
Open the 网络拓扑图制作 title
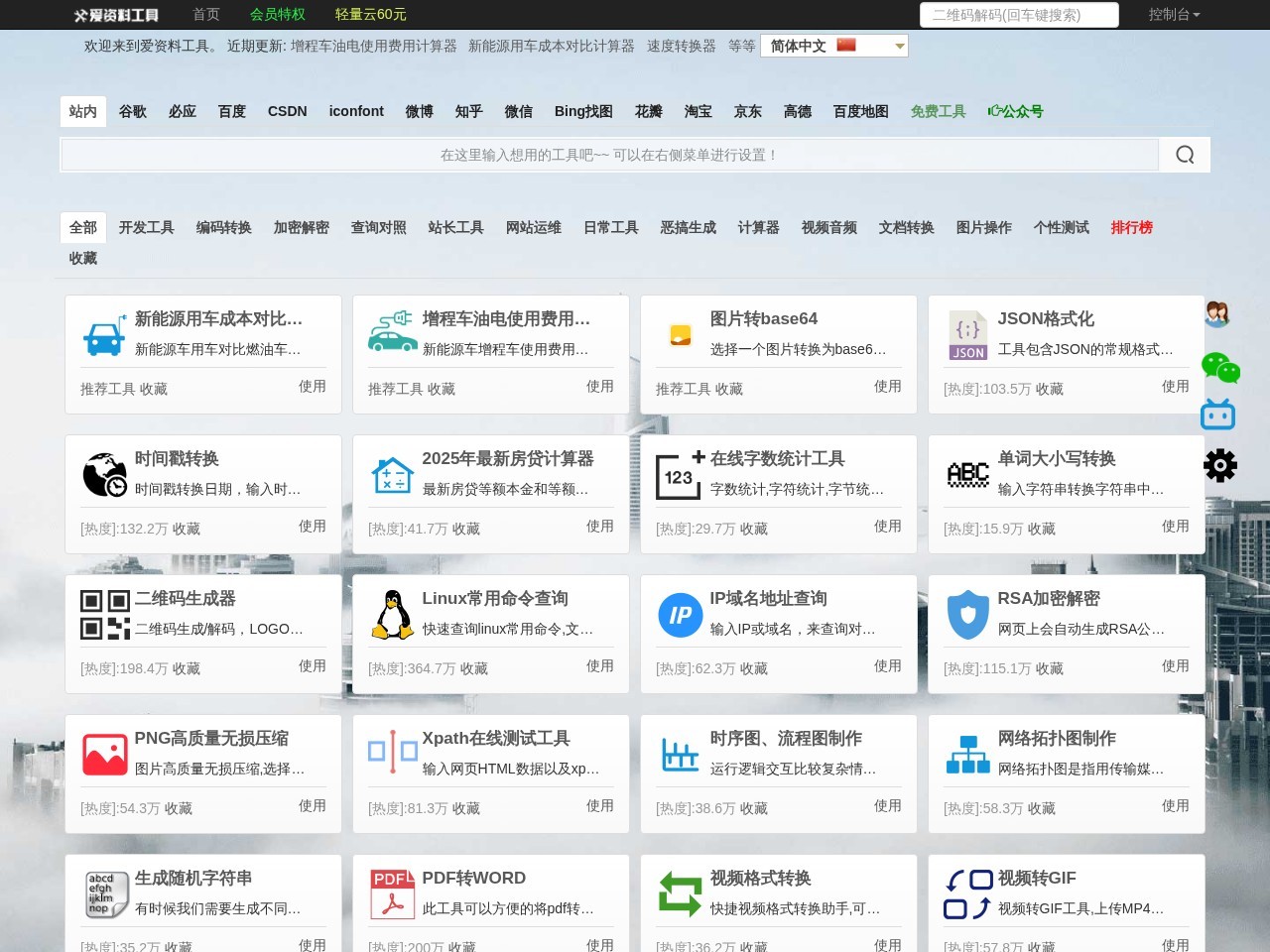(1057, 738)
